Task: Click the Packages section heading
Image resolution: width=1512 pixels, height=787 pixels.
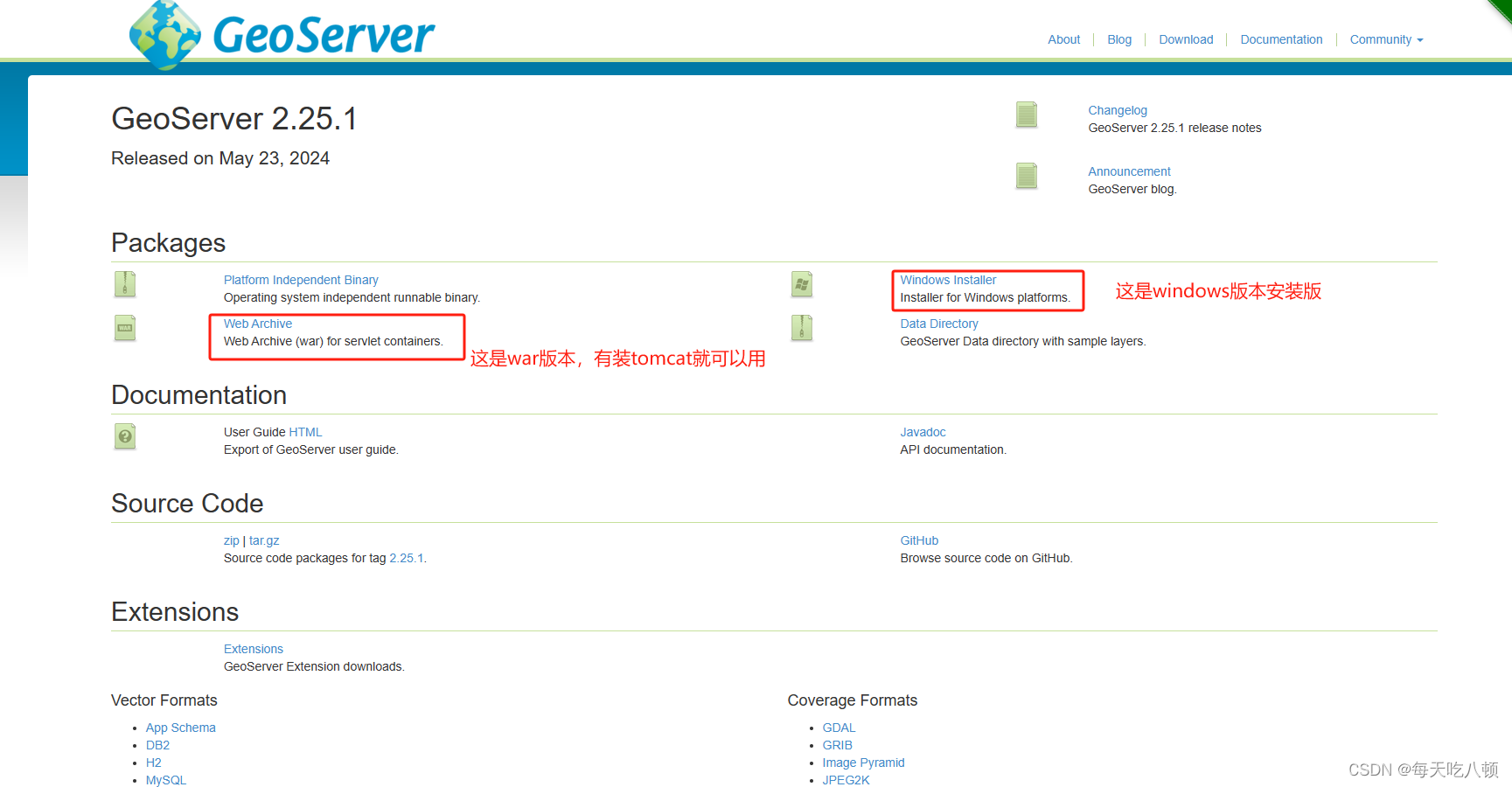Action: pyautogui.click(x=168, y=243)
